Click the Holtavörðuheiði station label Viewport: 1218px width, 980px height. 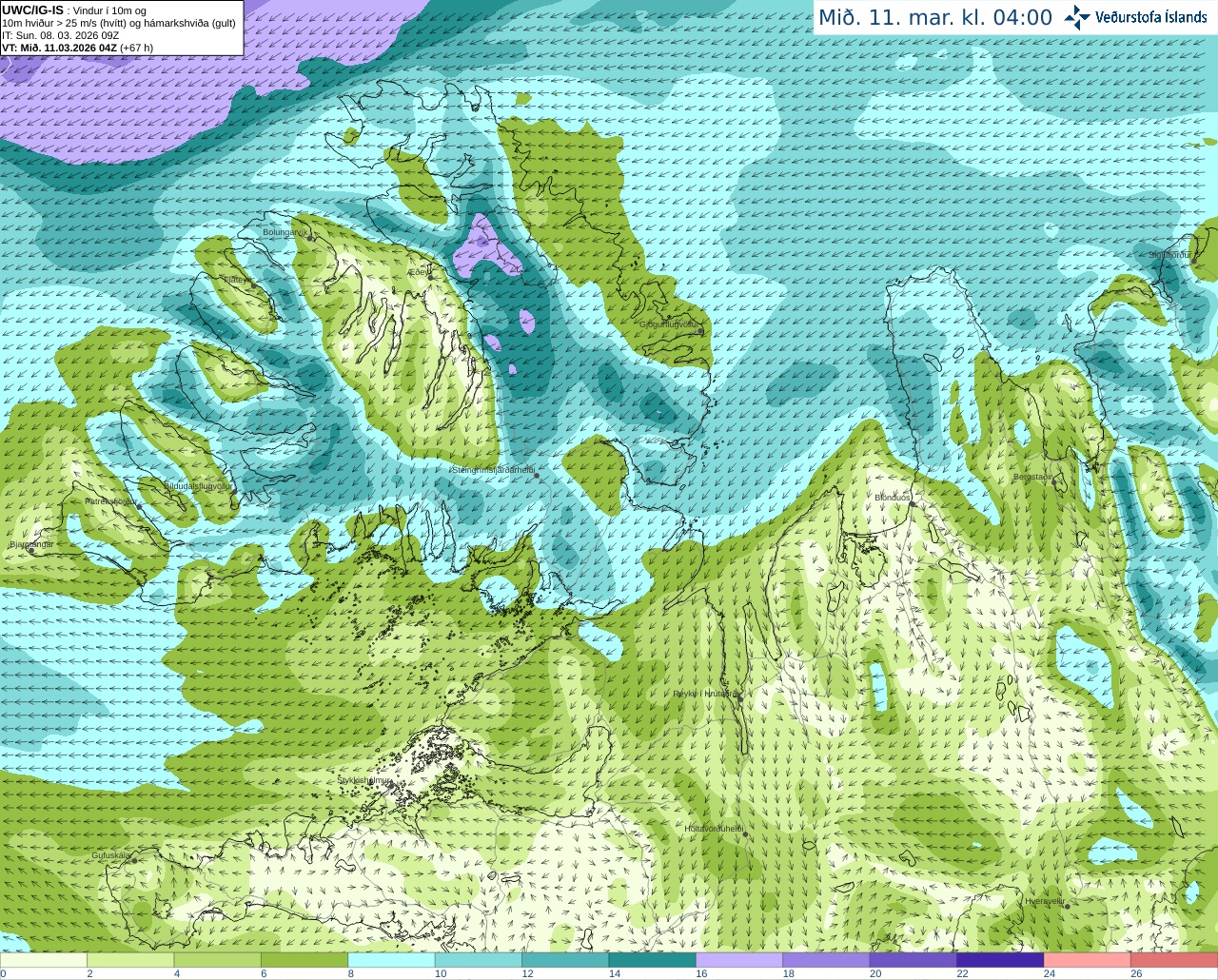point(714,829)
